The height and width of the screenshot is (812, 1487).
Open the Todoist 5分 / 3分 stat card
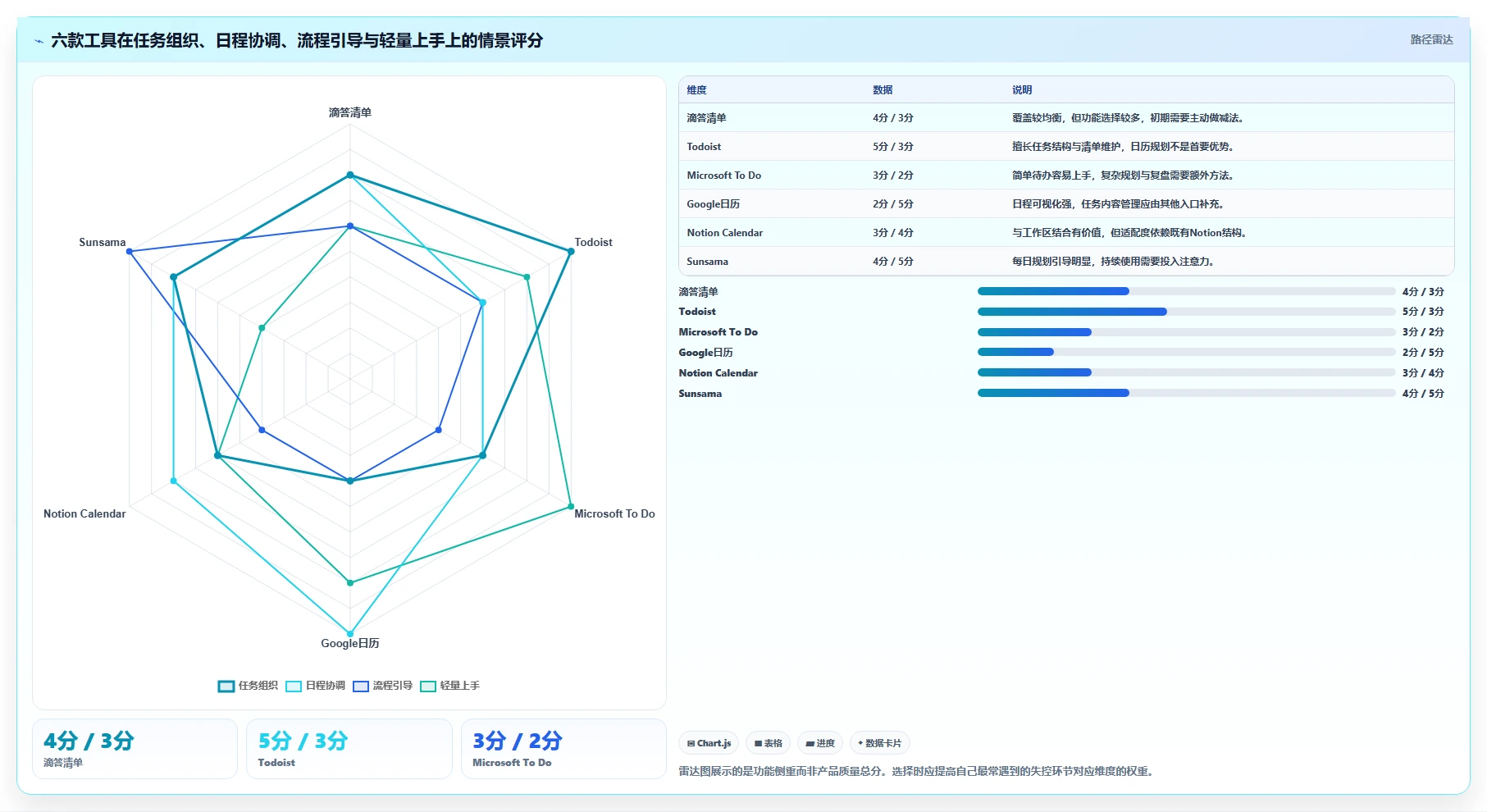click(349, 749)
